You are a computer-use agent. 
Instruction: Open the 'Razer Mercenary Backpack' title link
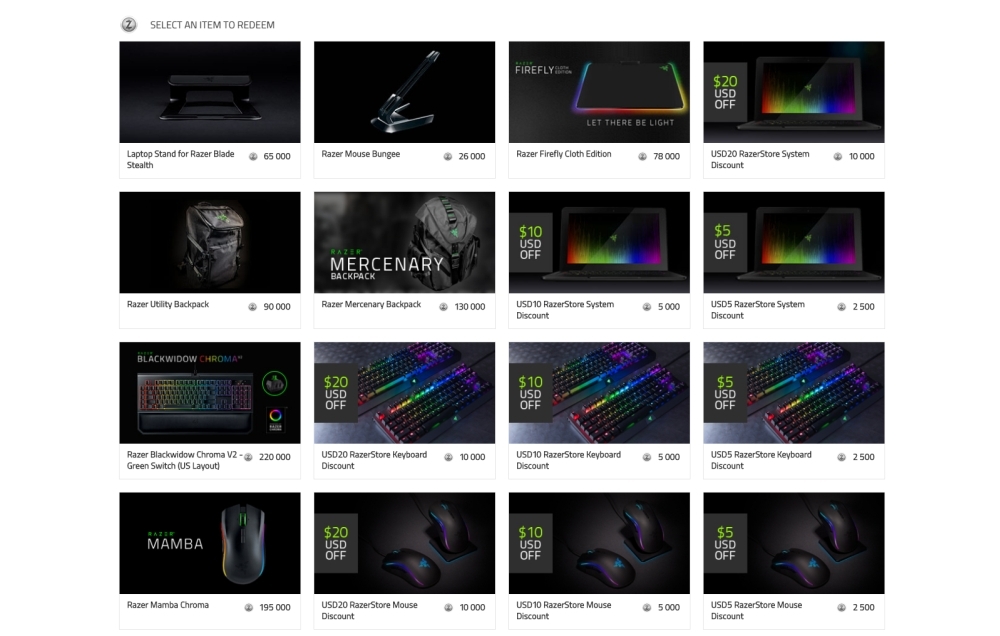click(371, 304)
